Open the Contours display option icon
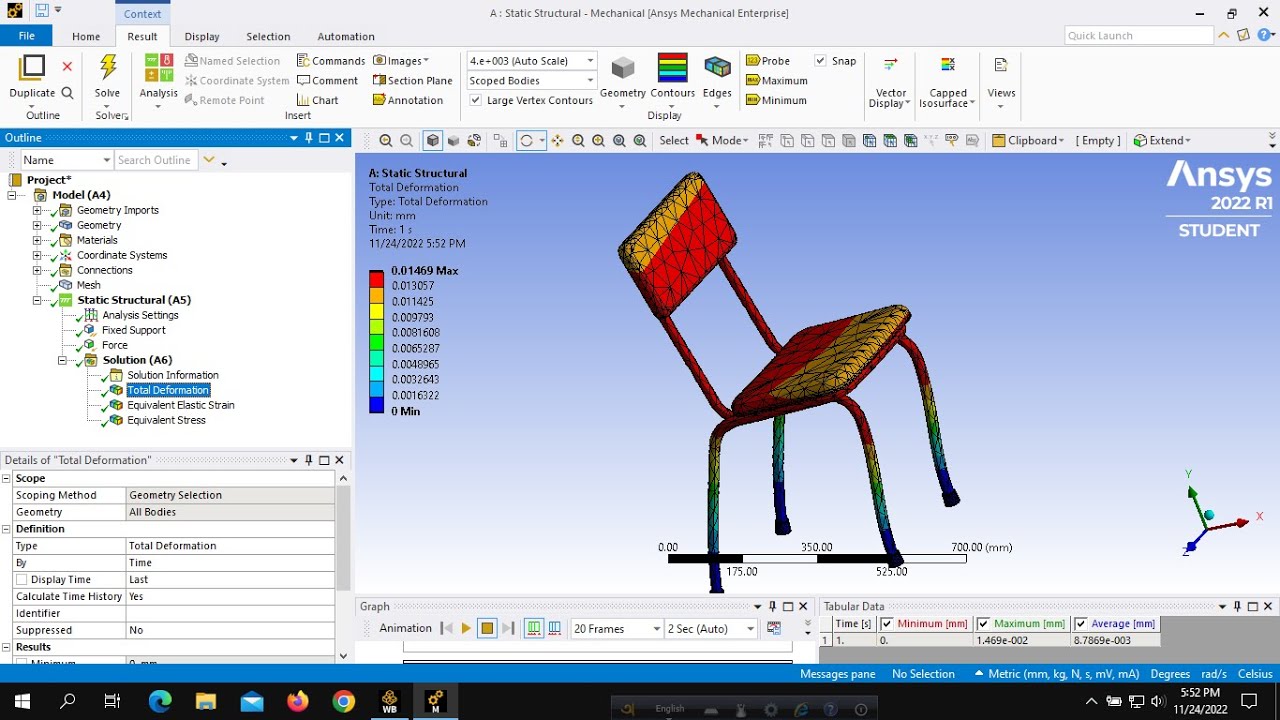1280x720 pixels. click(x=672, y=68)
